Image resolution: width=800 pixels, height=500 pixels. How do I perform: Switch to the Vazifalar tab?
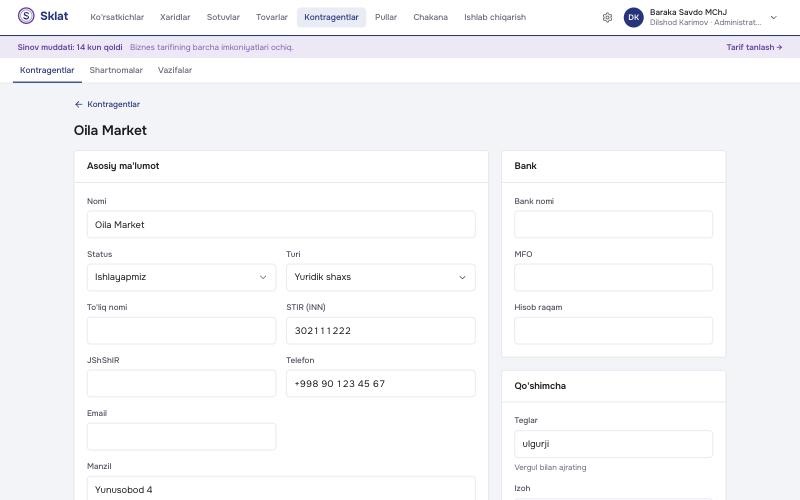174,70
